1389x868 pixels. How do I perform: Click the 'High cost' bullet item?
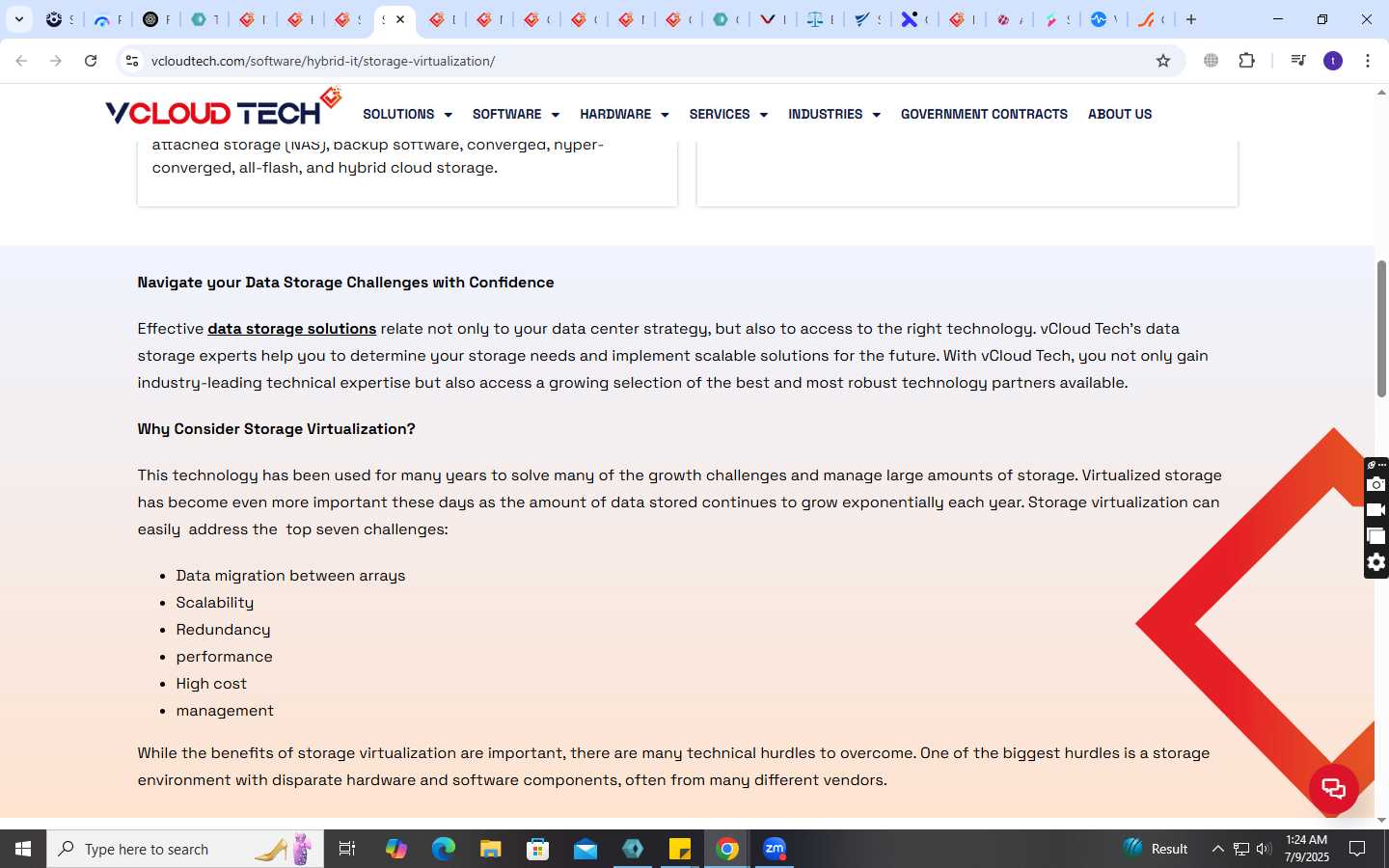[x=211, y=684]
